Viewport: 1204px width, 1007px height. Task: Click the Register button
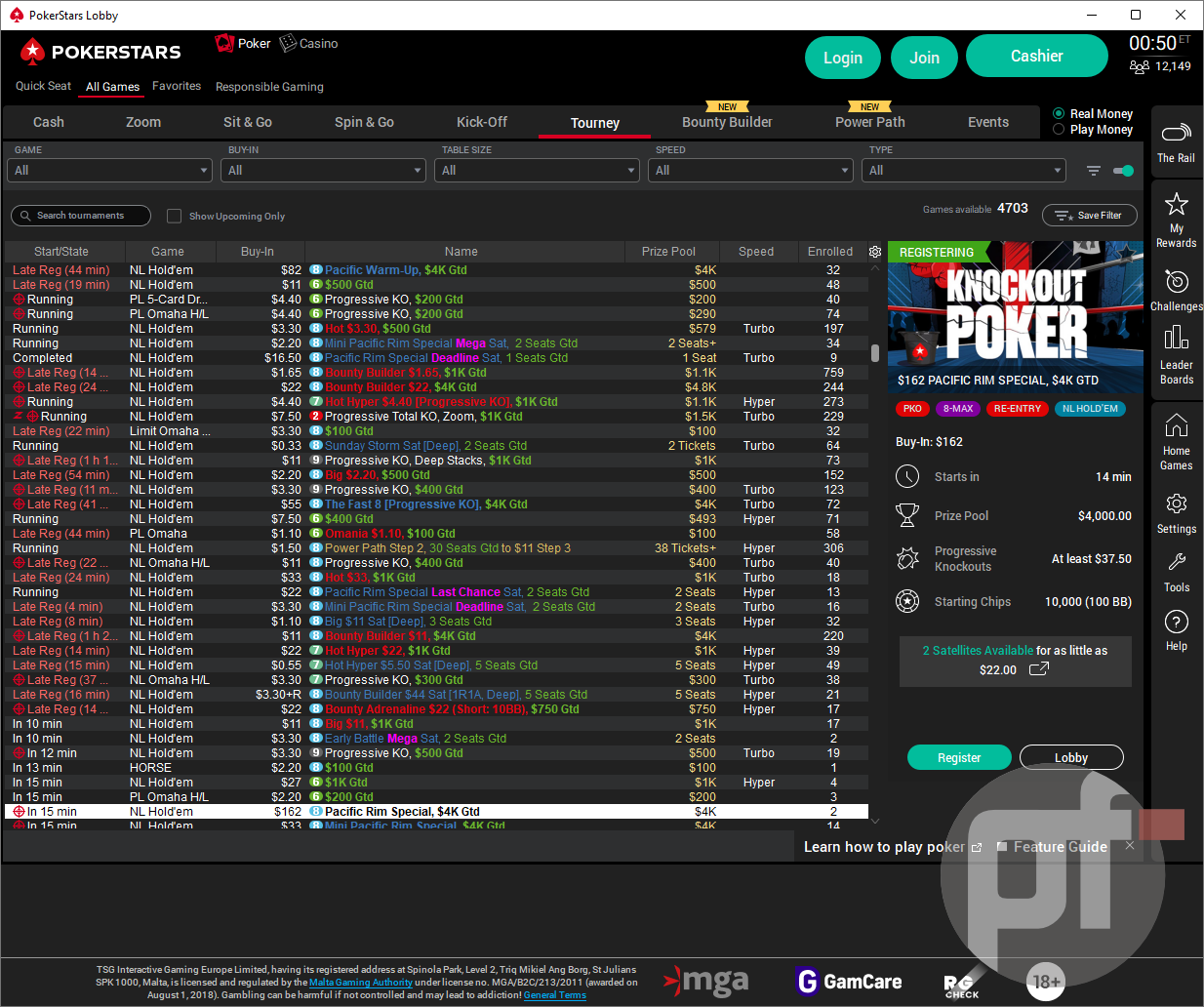tap(959, 757)
